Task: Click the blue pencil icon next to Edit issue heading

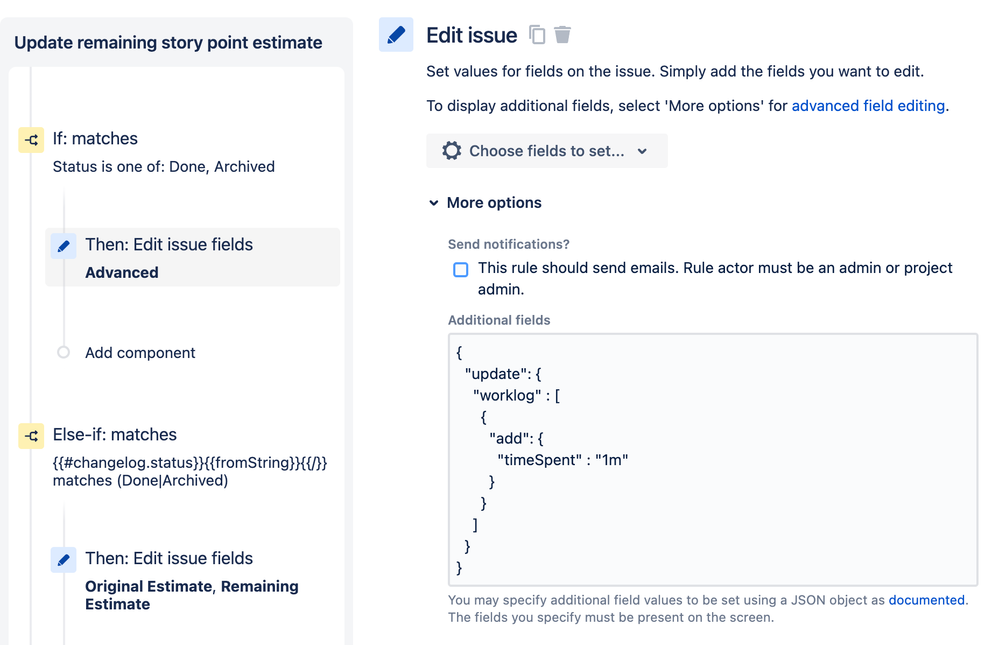Action: coord(396,34)
